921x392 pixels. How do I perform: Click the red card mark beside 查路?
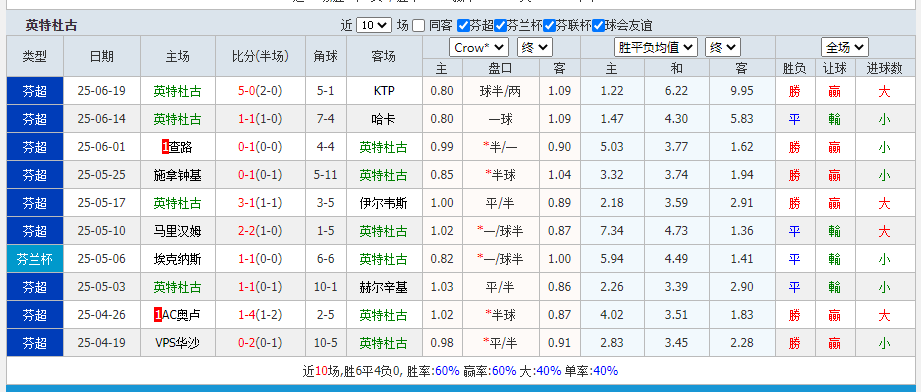pos(165,147)
